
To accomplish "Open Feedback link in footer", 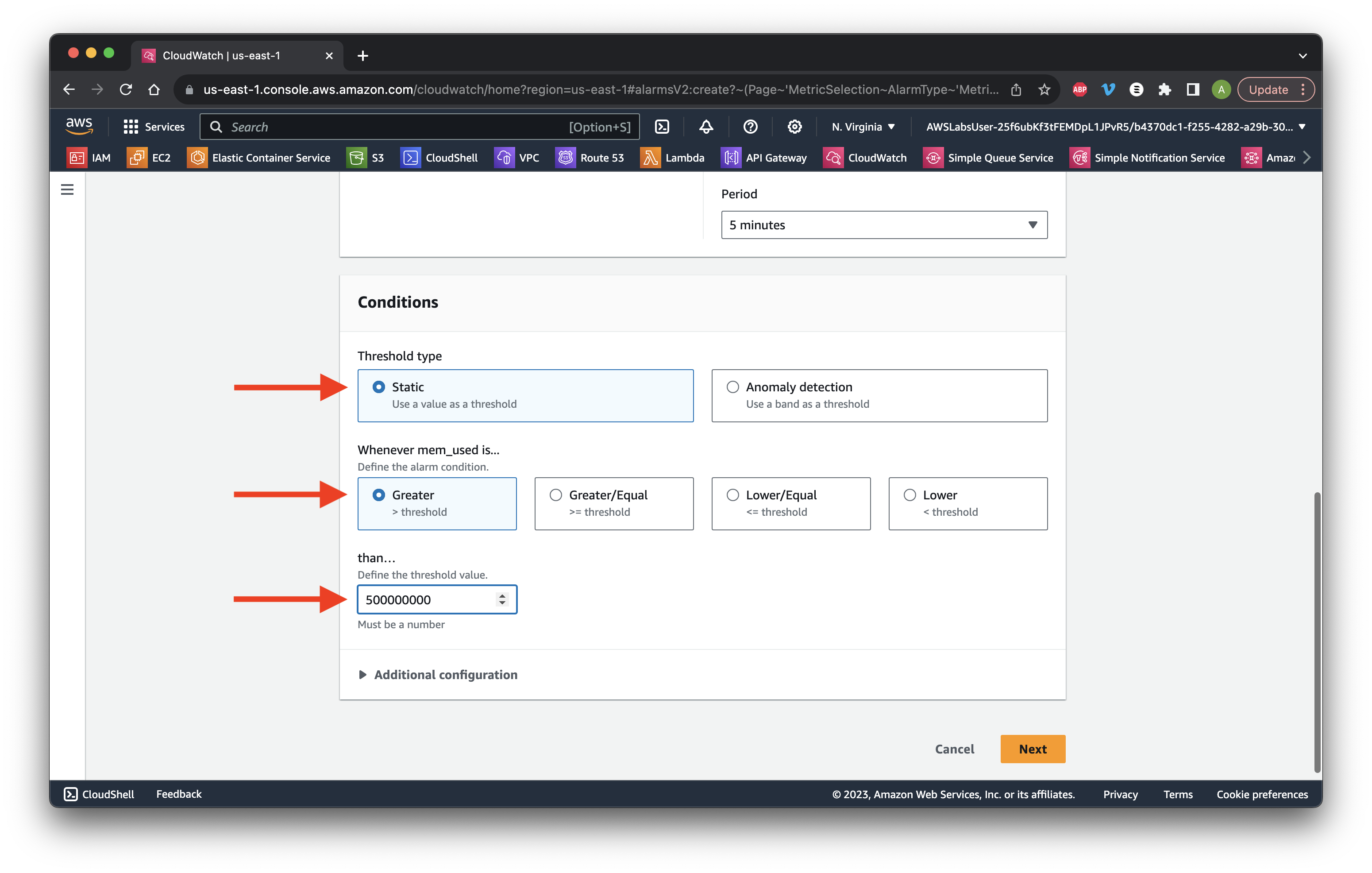I will 179,794.
